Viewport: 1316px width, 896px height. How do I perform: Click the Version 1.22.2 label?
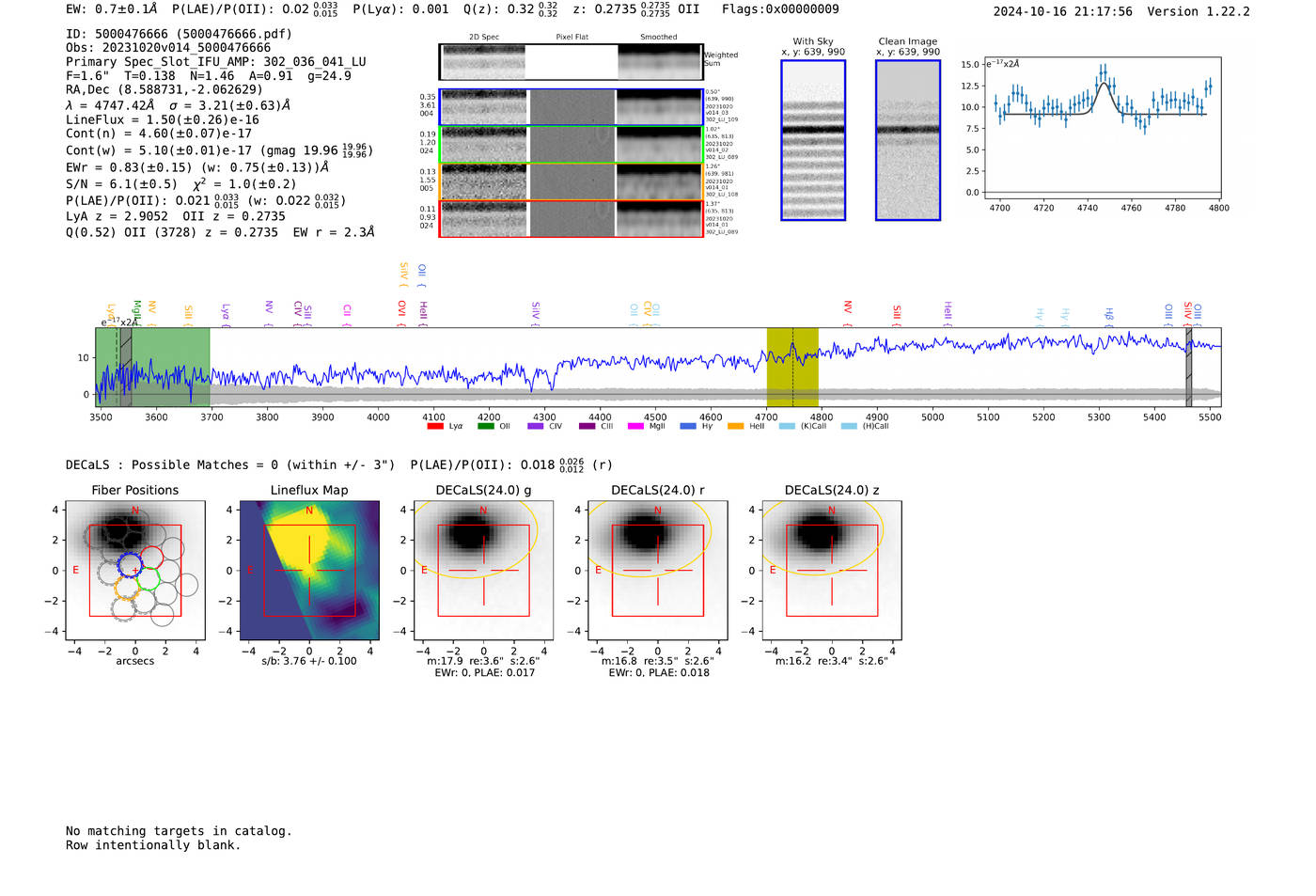[1198, 11]
